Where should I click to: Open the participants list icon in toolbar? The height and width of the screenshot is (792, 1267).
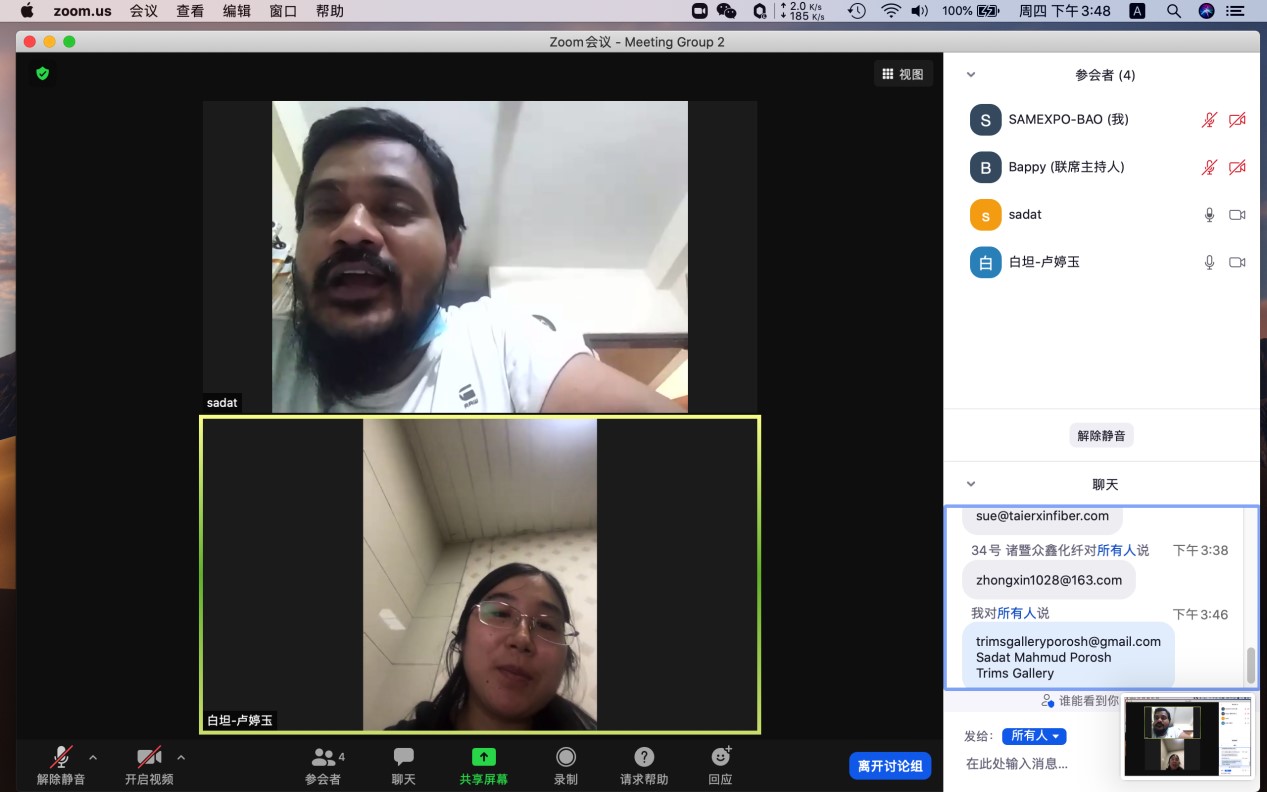point(323,758)
